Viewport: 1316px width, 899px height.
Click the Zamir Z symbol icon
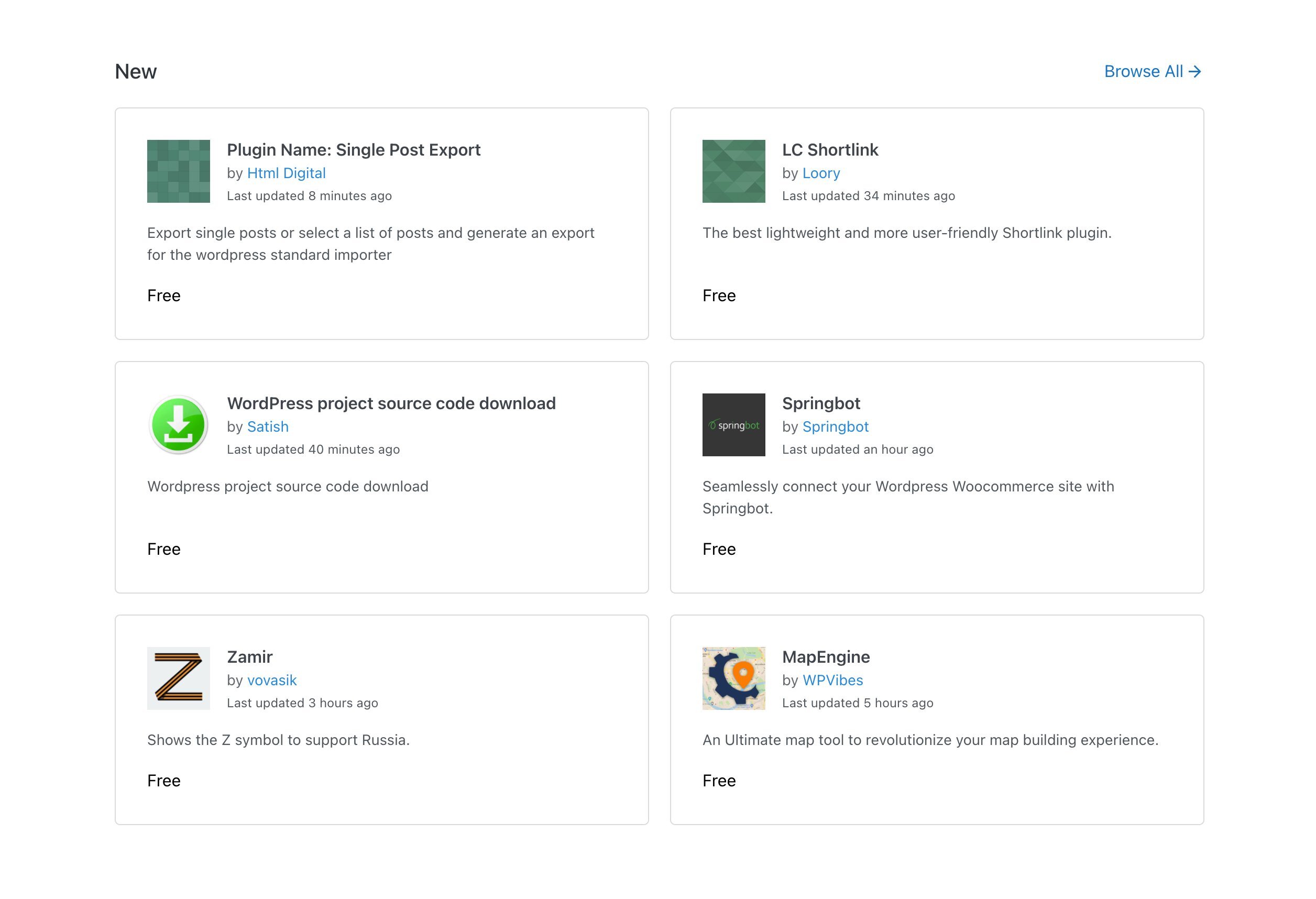(178, 678)
